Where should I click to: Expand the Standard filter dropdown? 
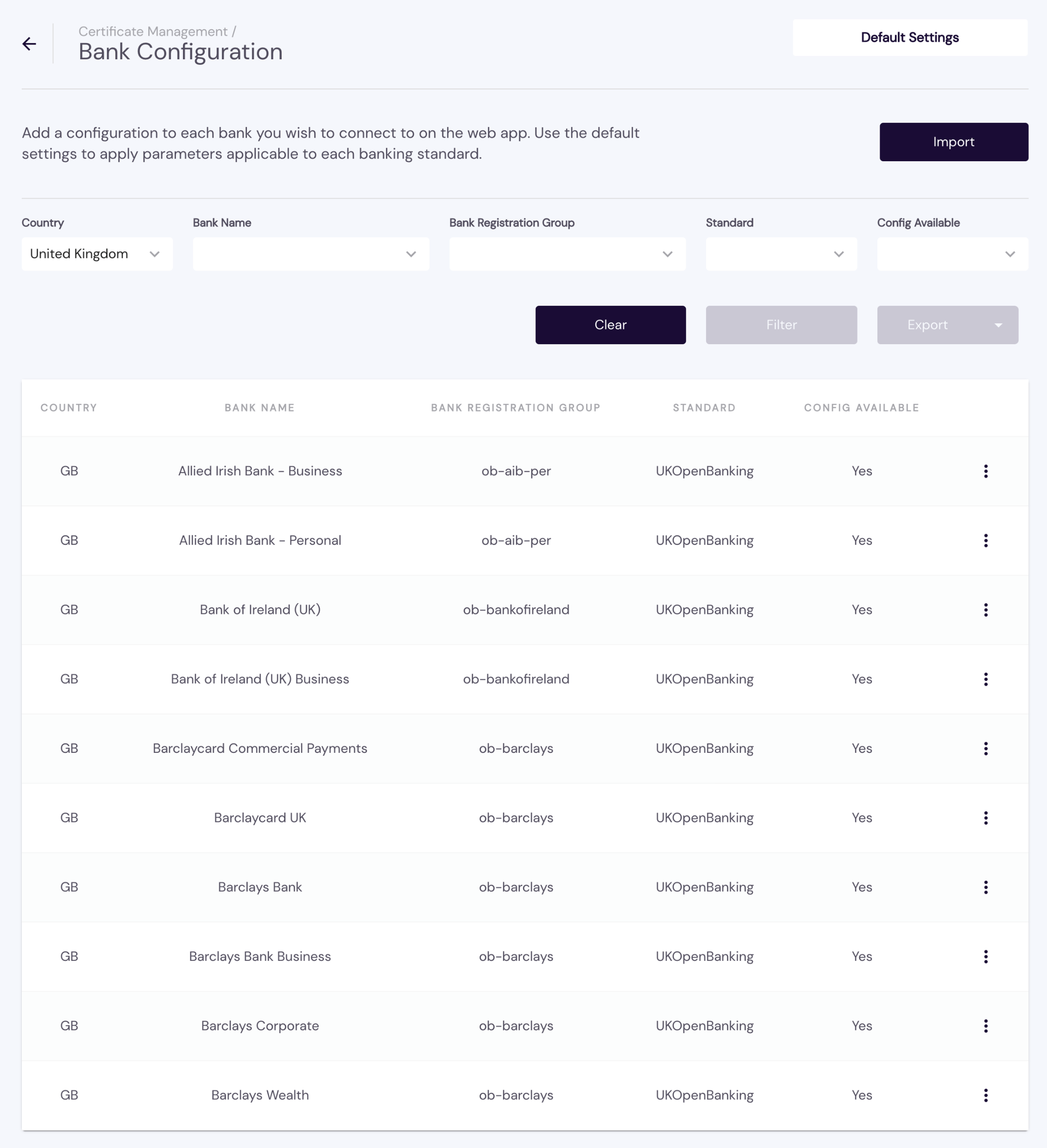point(781,254)
